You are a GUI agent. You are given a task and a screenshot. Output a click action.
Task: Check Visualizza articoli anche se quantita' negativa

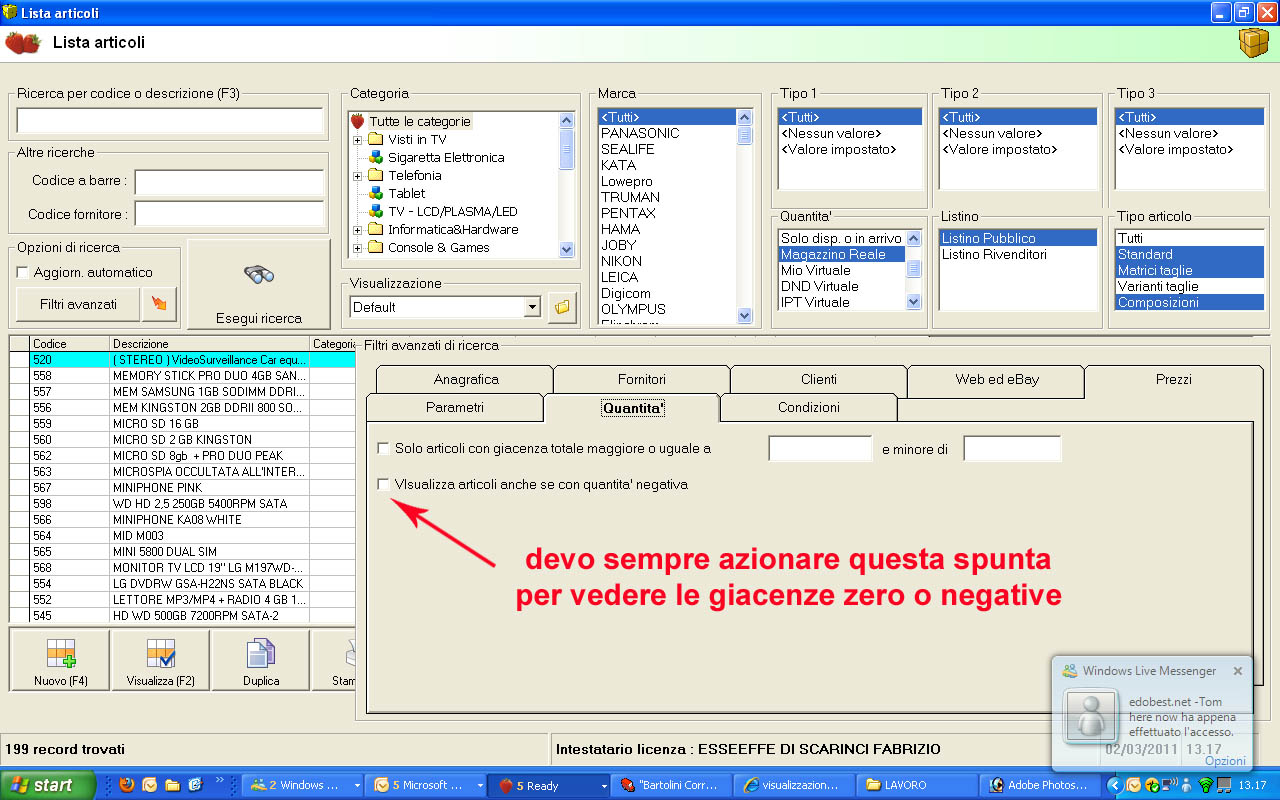tap(383, 484)
